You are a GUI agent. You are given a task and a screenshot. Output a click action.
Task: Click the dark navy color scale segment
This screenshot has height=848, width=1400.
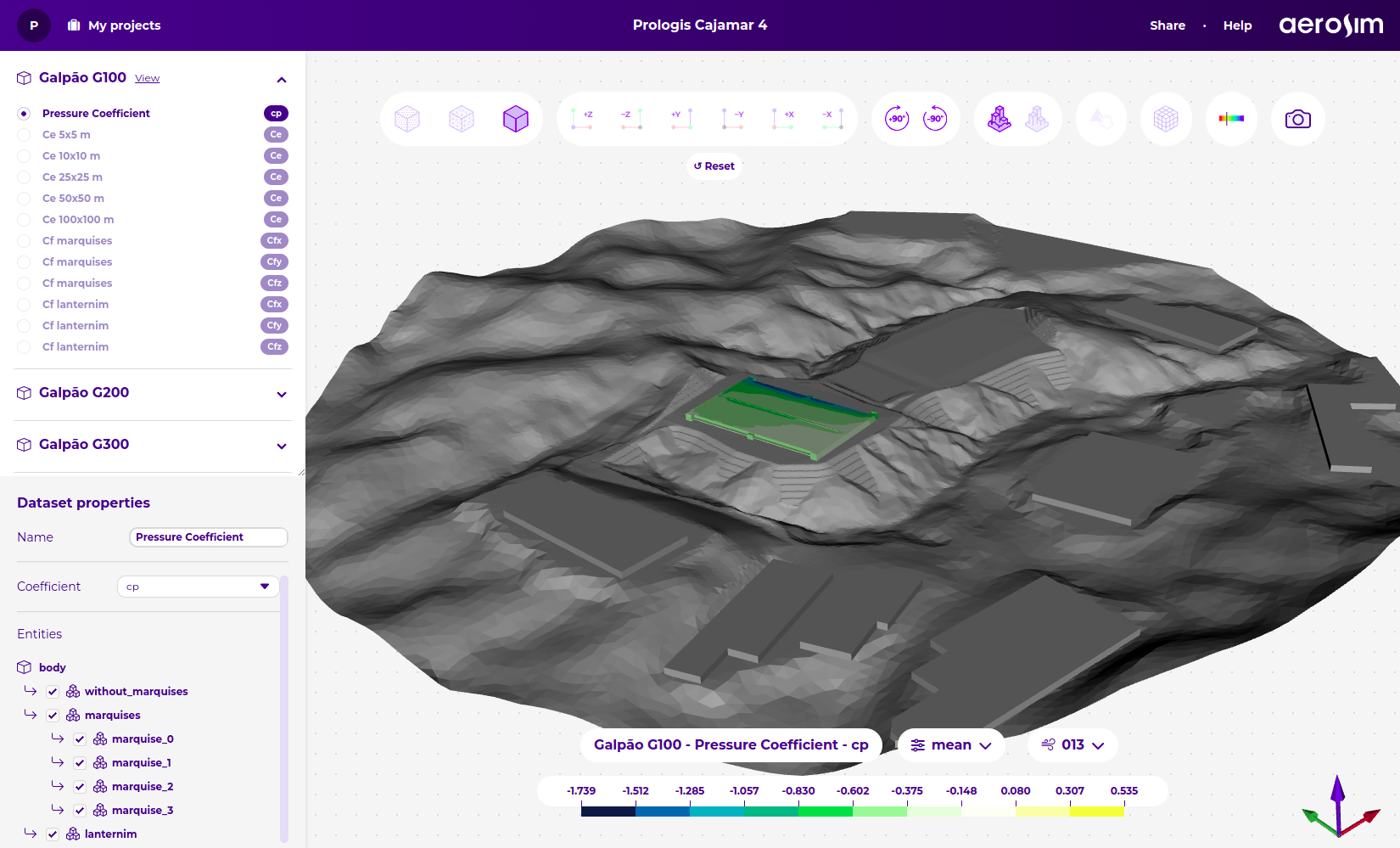point(608,811)
